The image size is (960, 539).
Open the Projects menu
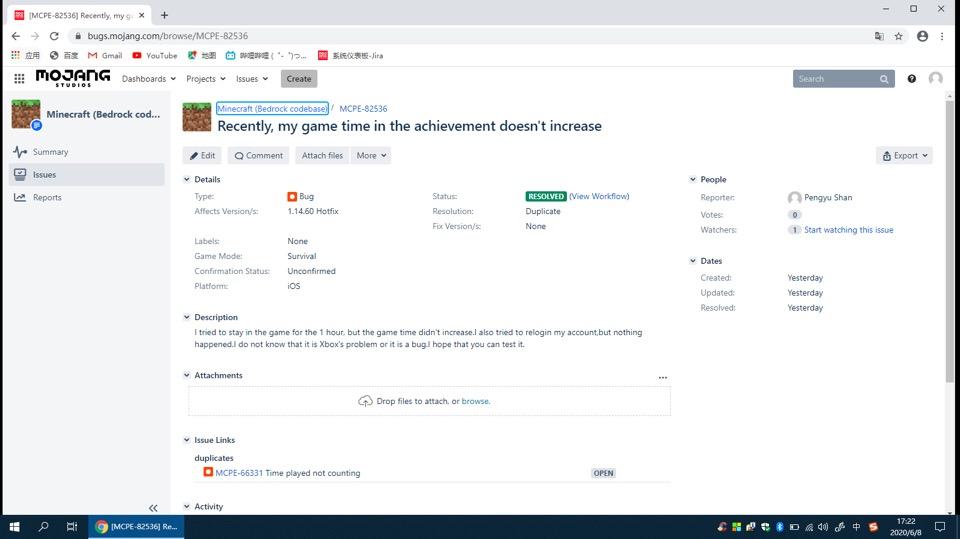point(205,79)
